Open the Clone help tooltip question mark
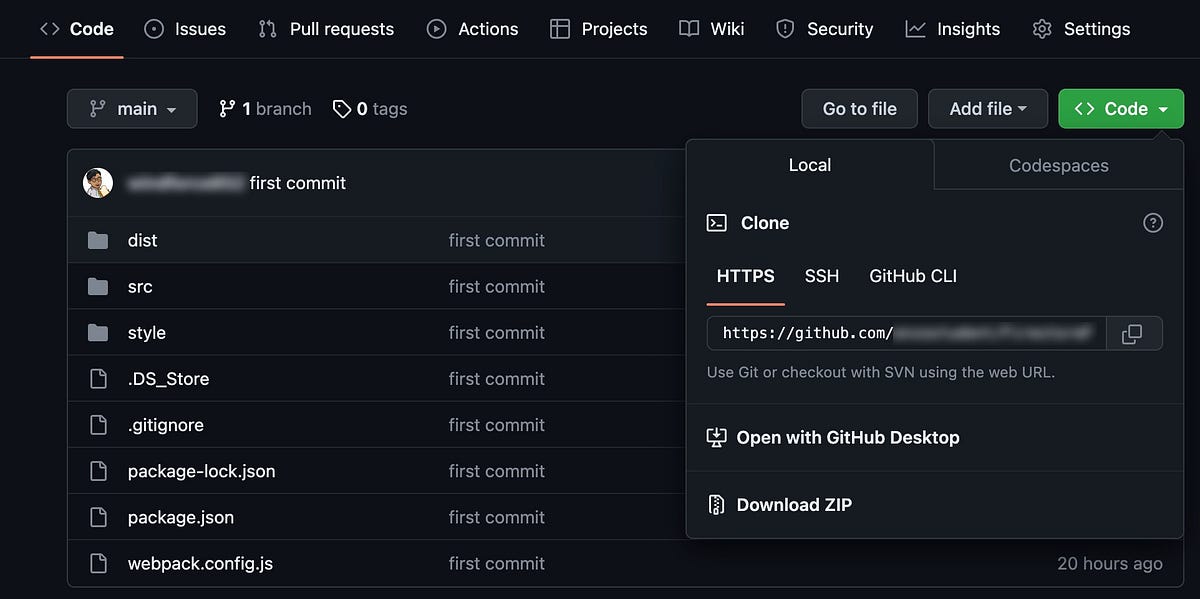Image resolution: width=1200 pixels, height=599 pixels. coord(1153,223)
